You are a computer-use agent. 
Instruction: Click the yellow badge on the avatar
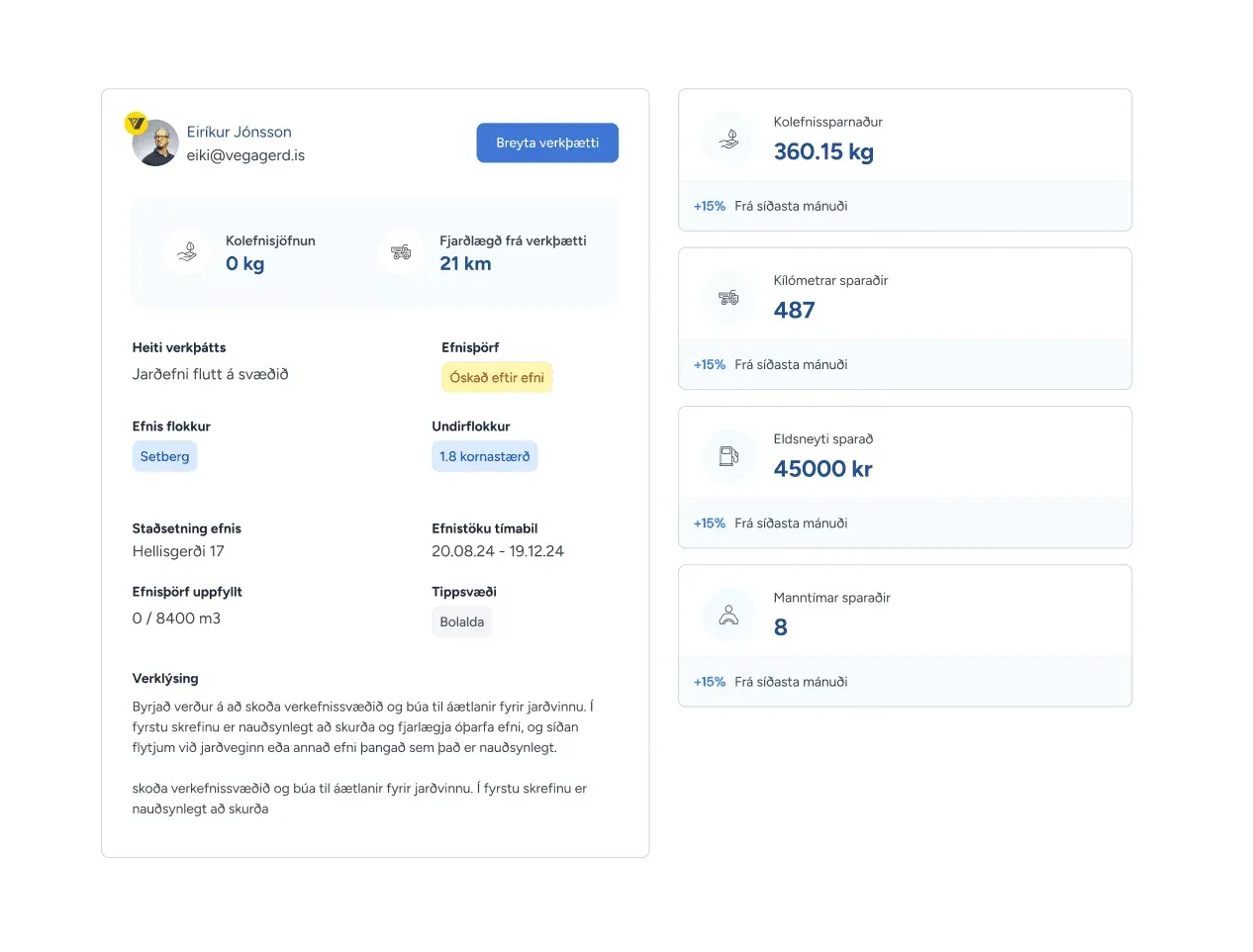pos(136,123)
